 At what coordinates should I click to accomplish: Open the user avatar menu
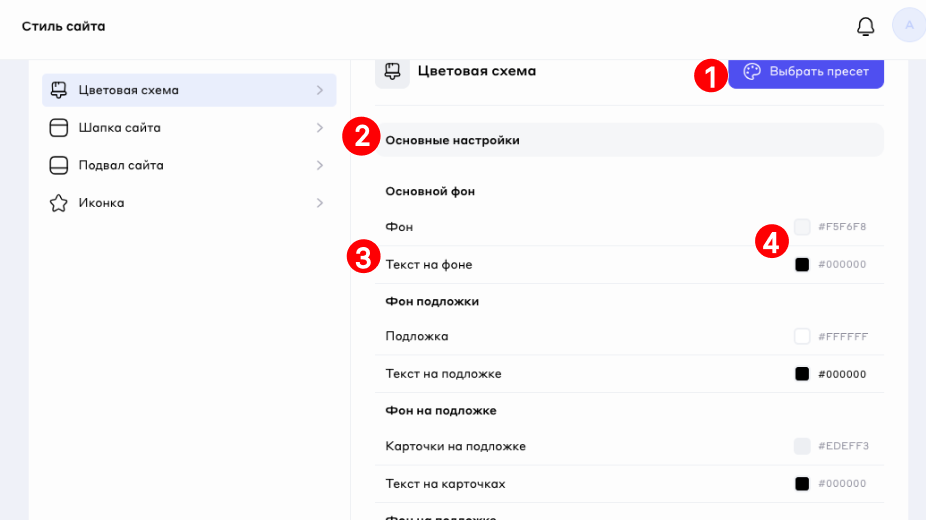tap(909, 26)
